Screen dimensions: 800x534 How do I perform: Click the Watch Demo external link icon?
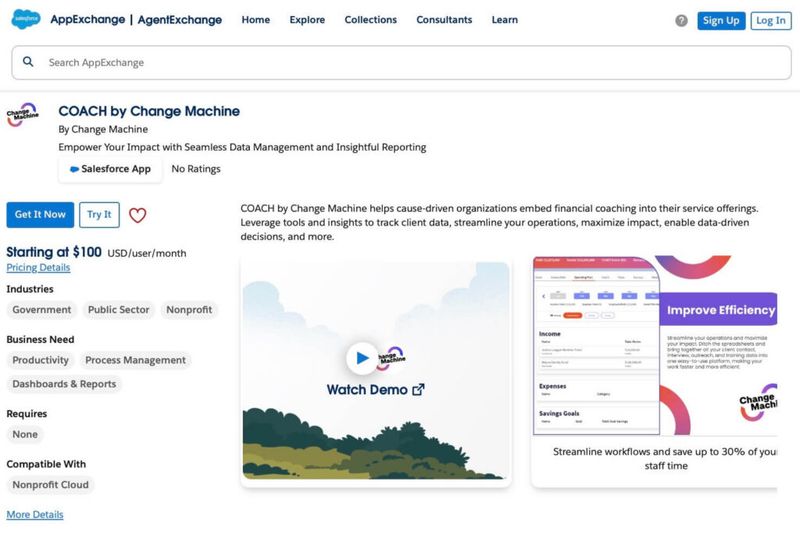418,390
